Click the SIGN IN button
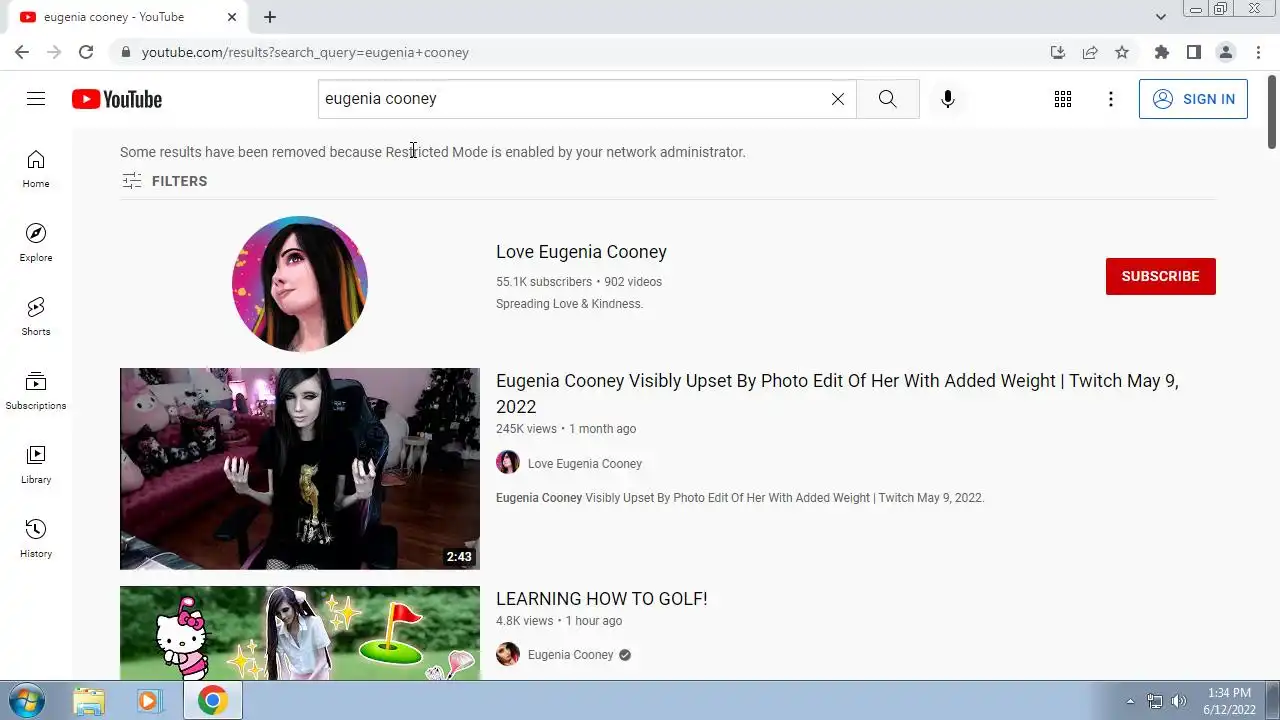 pyautogui.click(x=1193, y=99)
